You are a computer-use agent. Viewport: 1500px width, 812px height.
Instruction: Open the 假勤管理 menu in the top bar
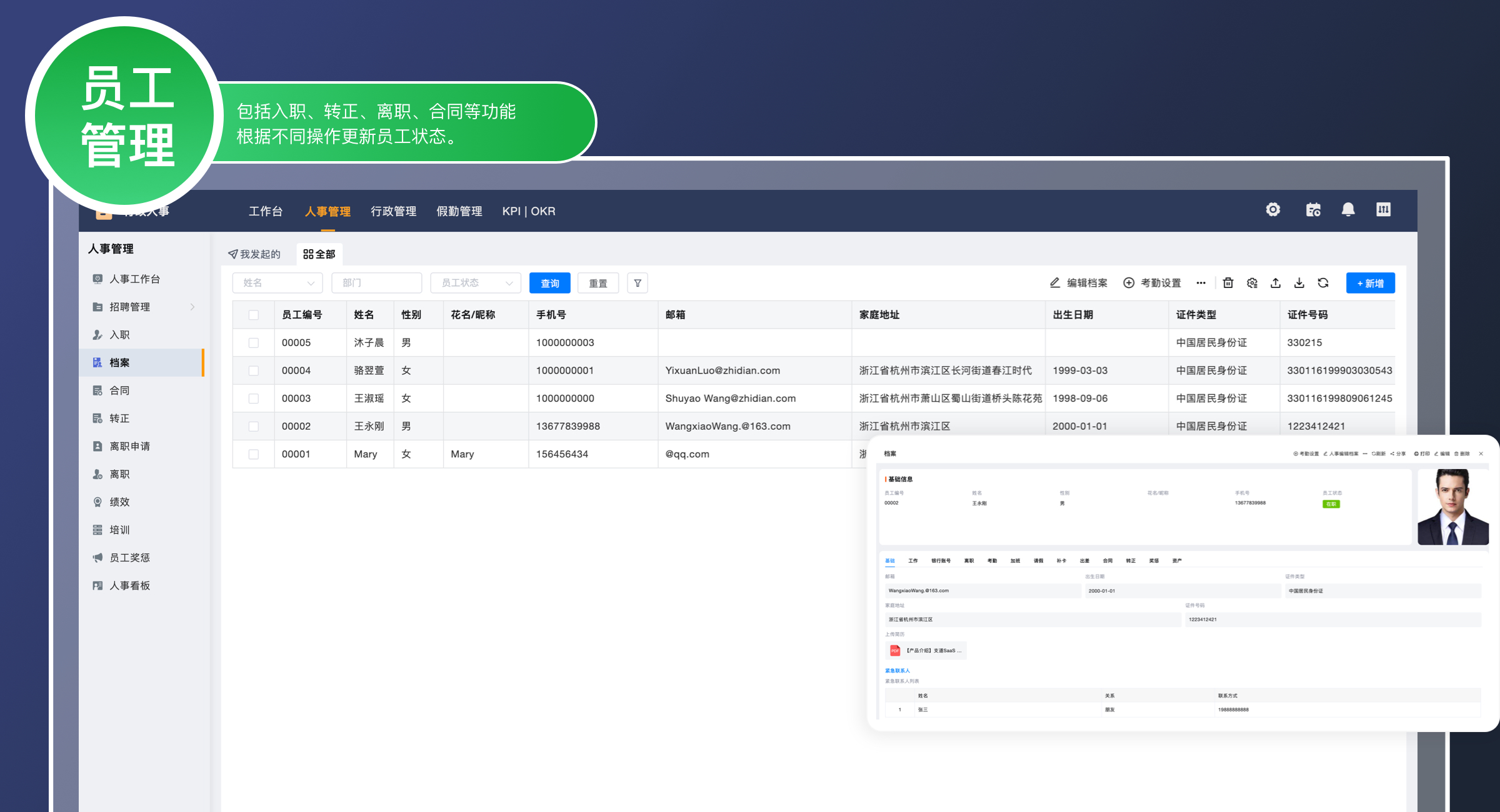click(x=459, y=211)
